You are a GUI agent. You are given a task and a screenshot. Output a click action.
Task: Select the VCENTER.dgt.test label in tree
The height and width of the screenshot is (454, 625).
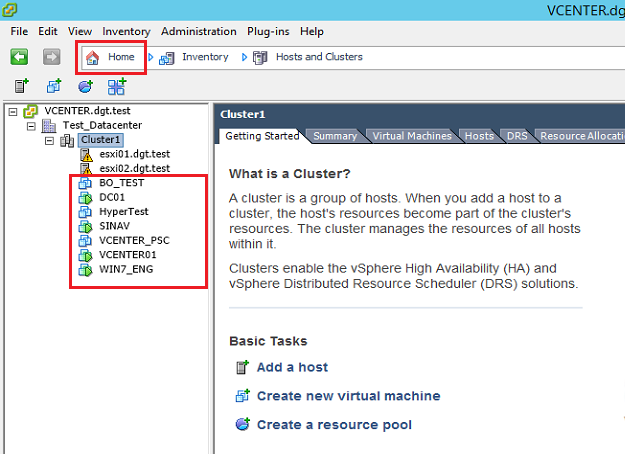click(87, 111)
